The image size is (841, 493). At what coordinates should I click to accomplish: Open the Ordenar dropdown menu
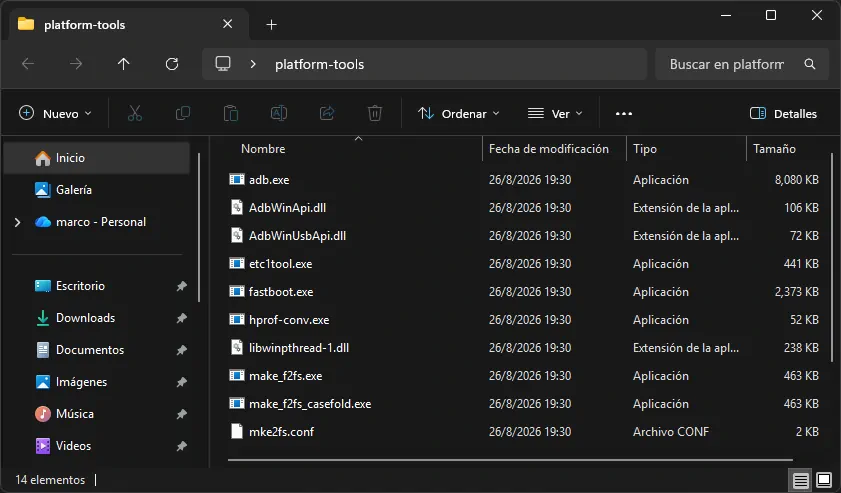[459, 114]
